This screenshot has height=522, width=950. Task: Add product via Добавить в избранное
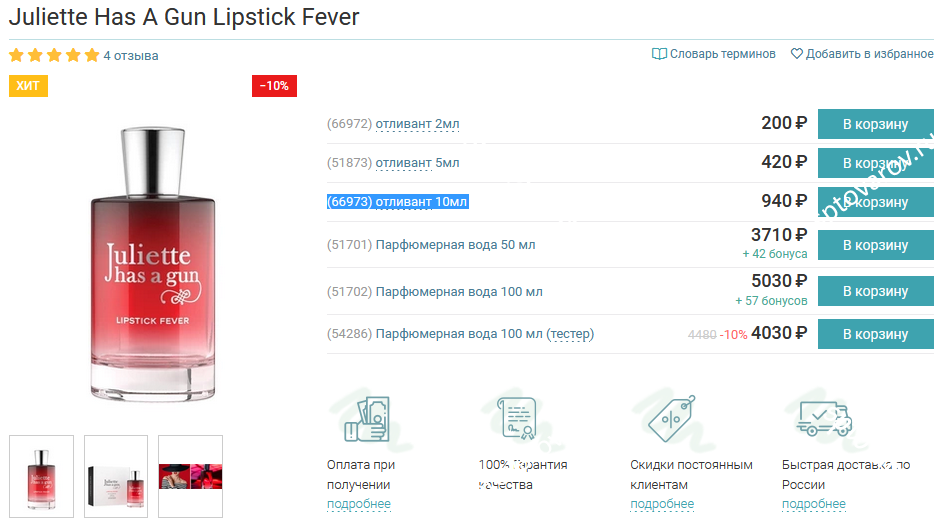coord(869,54)
